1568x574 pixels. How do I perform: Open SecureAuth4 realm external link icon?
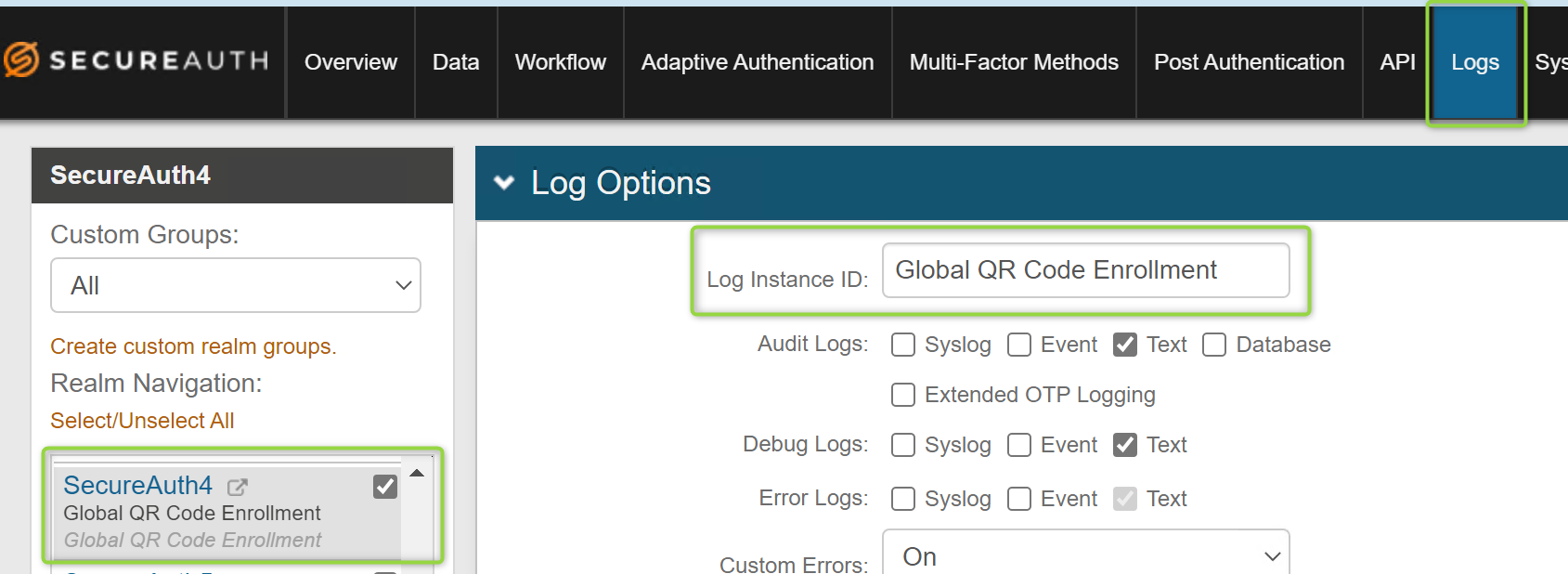(238, 487)
